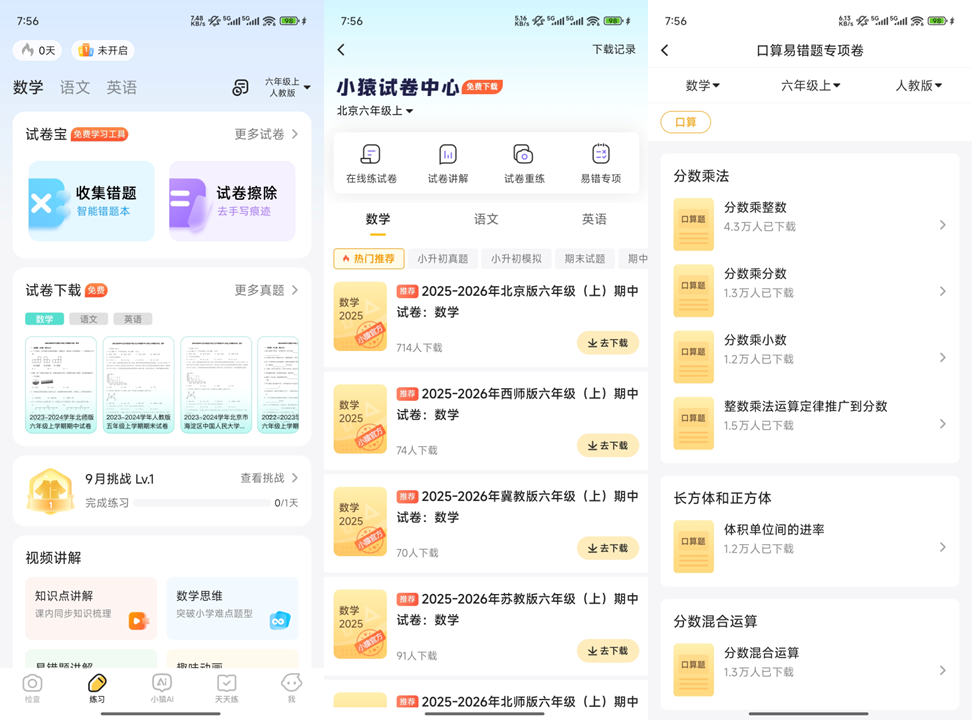Open the 北京六年级上 region dropdown
Screen dimensions: 972x720
pos(375,111)
